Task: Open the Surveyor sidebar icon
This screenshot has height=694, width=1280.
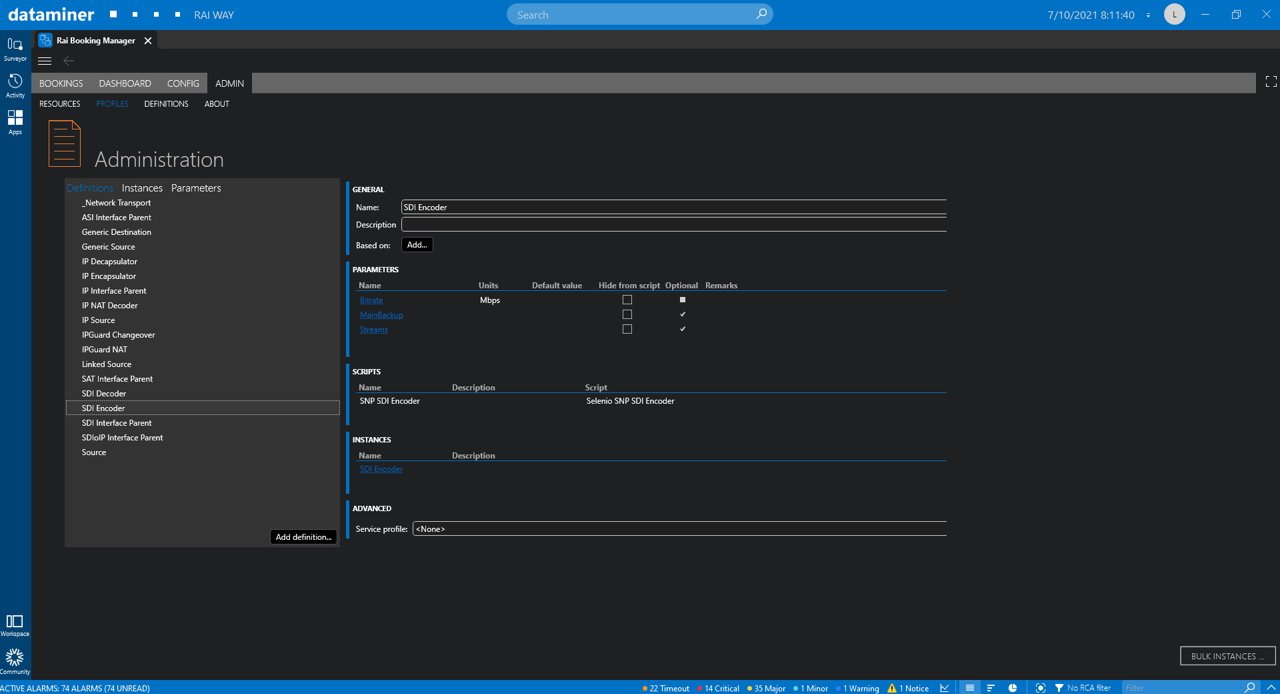Action: (x=15, y=49)
